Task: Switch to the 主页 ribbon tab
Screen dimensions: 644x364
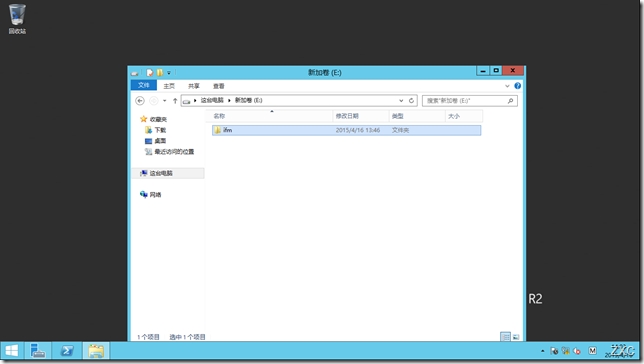Action: (169, 86)
